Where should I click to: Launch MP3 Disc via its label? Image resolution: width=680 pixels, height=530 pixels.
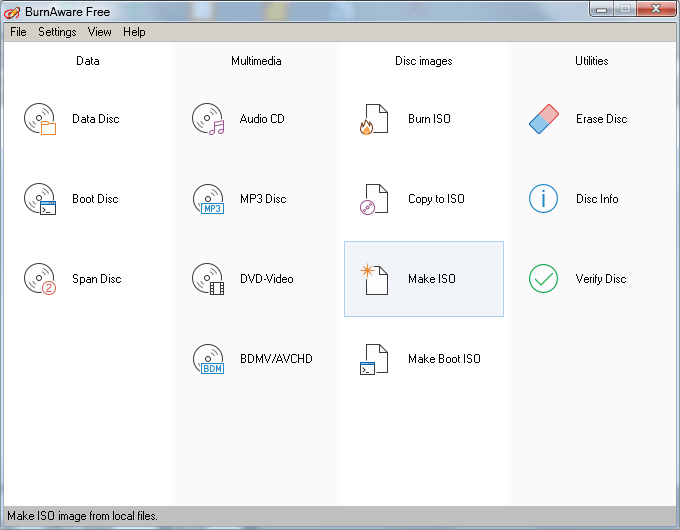click(x=263, y=199)
